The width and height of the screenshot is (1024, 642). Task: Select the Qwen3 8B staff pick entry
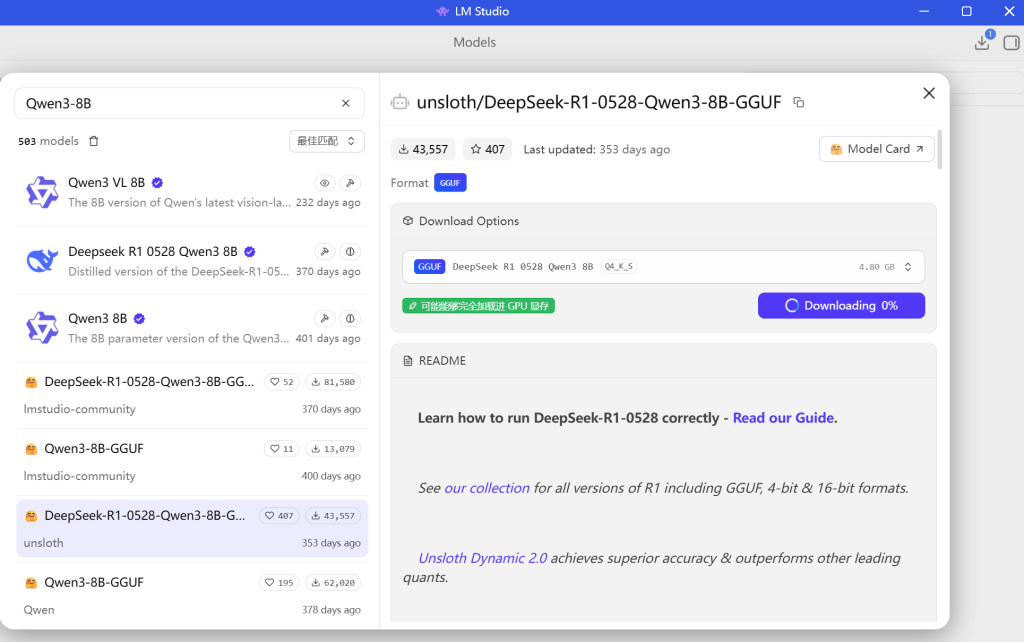tap(192, 328)
